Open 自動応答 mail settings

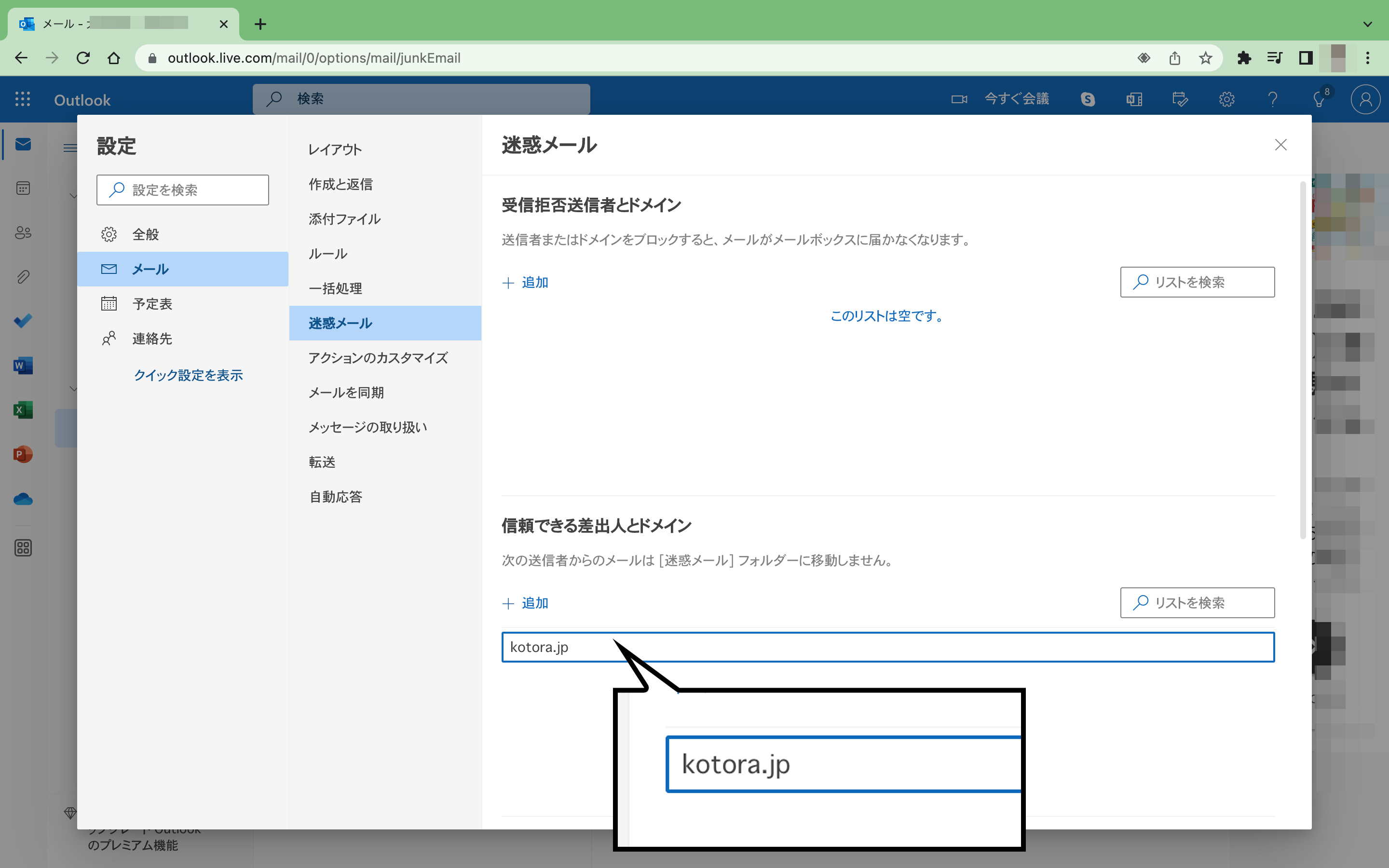[x=385, y=497]
